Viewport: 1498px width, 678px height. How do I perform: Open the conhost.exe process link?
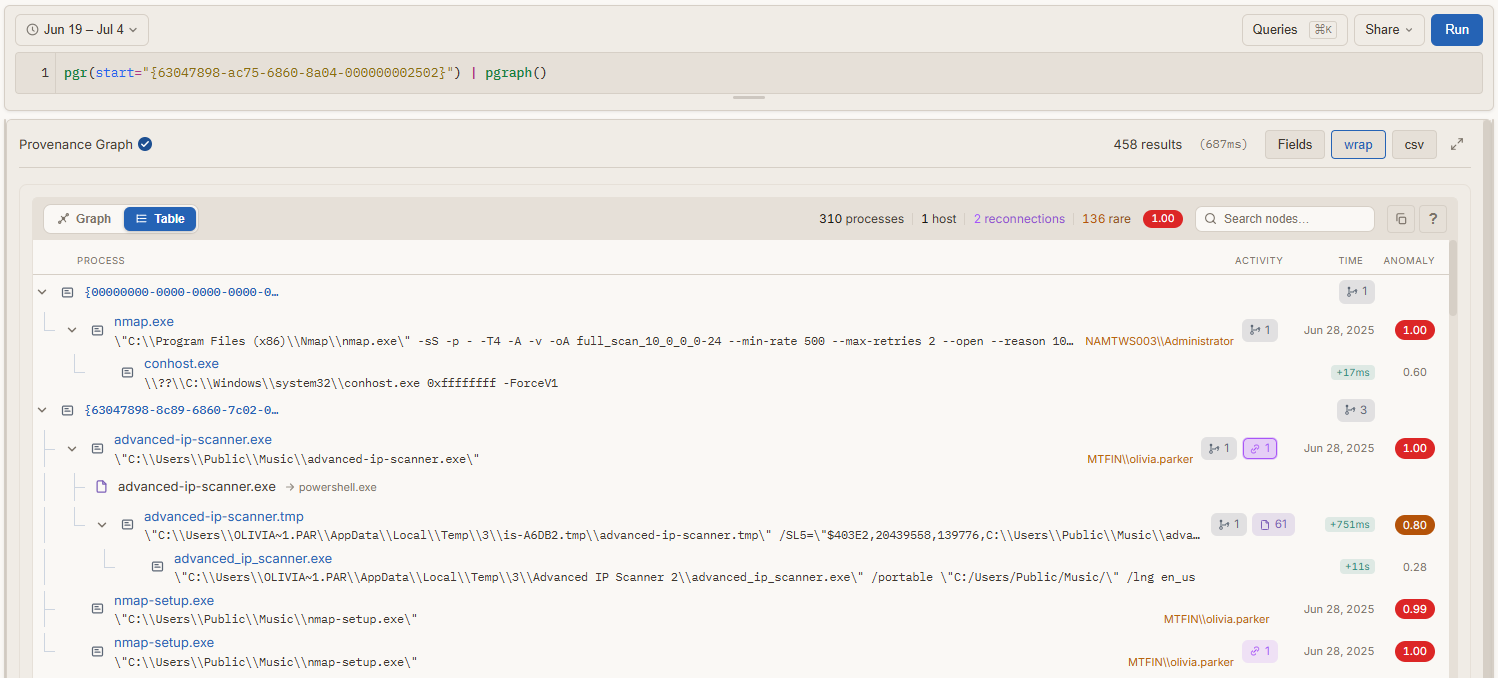click(x=181, y=364)
